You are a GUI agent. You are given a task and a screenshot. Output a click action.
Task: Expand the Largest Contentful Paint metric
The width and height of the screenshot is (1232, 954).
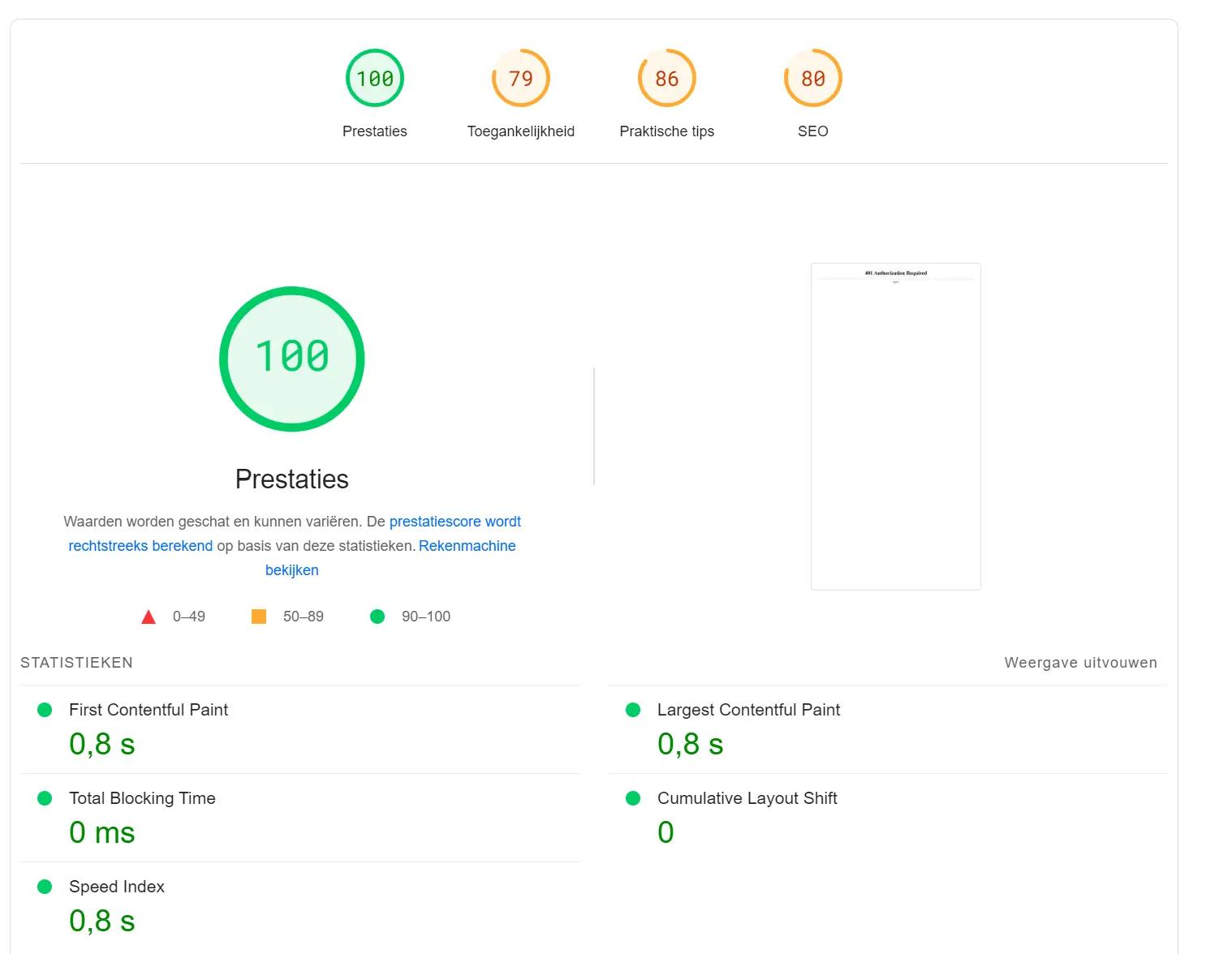tap(748, 710)
